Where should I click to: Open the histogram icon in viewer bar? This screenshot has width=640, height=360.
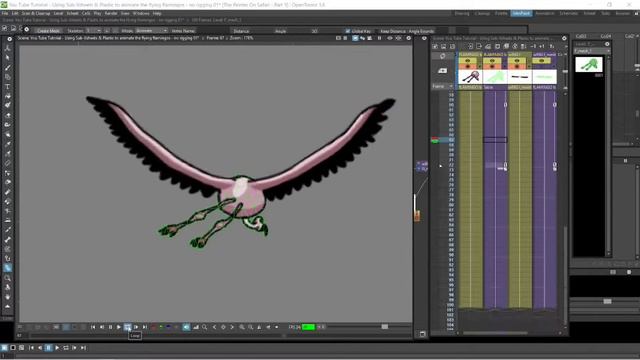[196, 327]
